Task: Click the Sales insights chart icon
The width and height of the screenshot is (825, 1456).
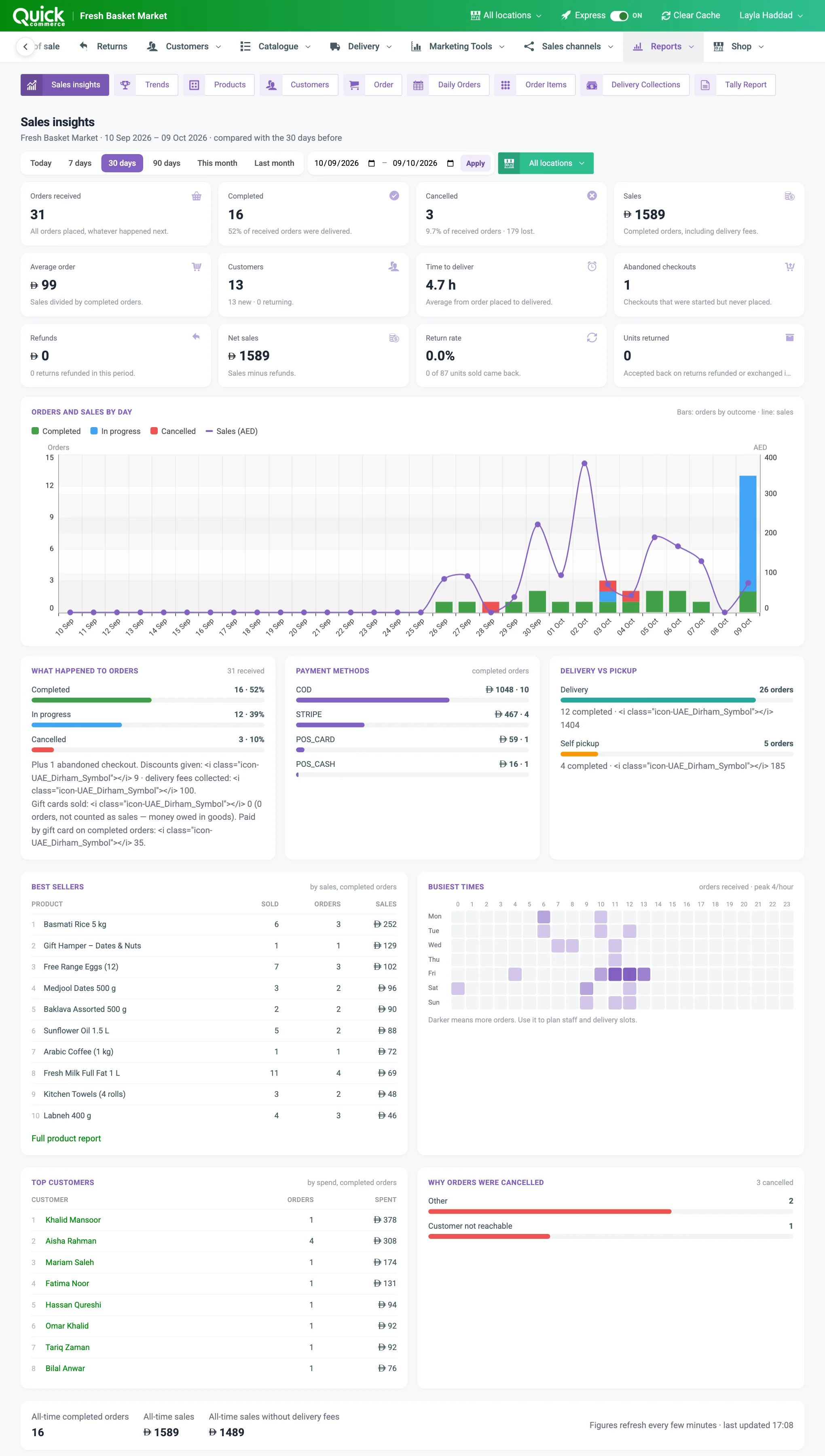Action: [32, 85]
